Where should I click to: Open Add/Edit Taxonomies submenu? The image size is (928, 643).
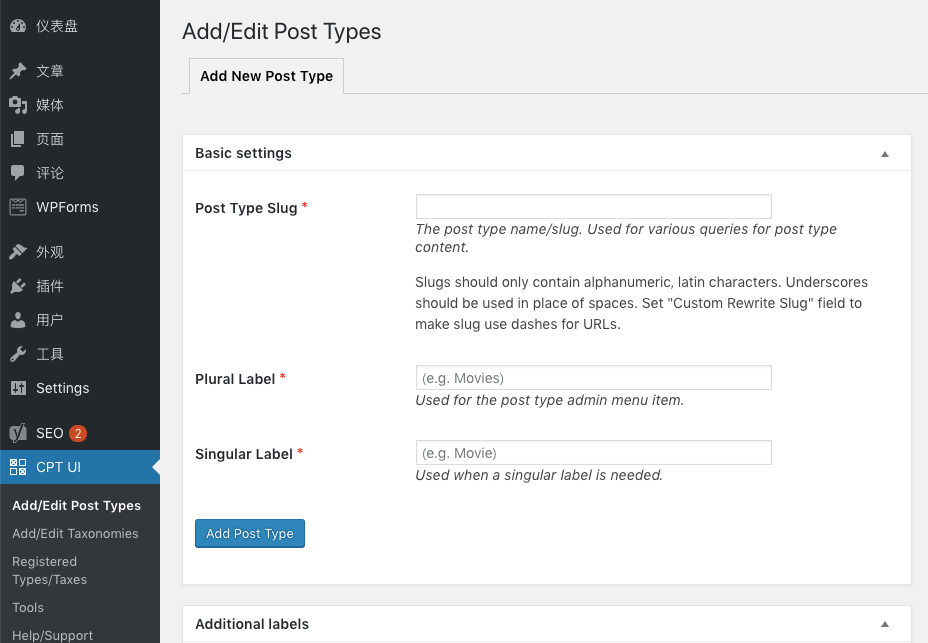click(75, 533)
